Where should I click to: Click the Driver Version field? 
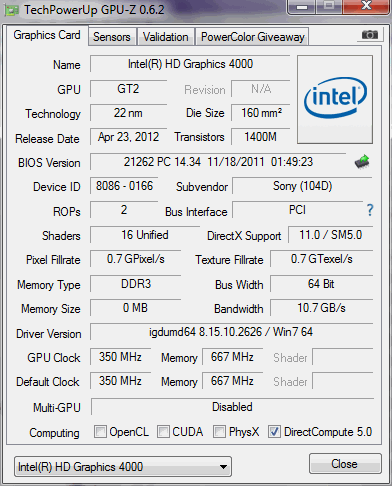(x=231, y=332)
